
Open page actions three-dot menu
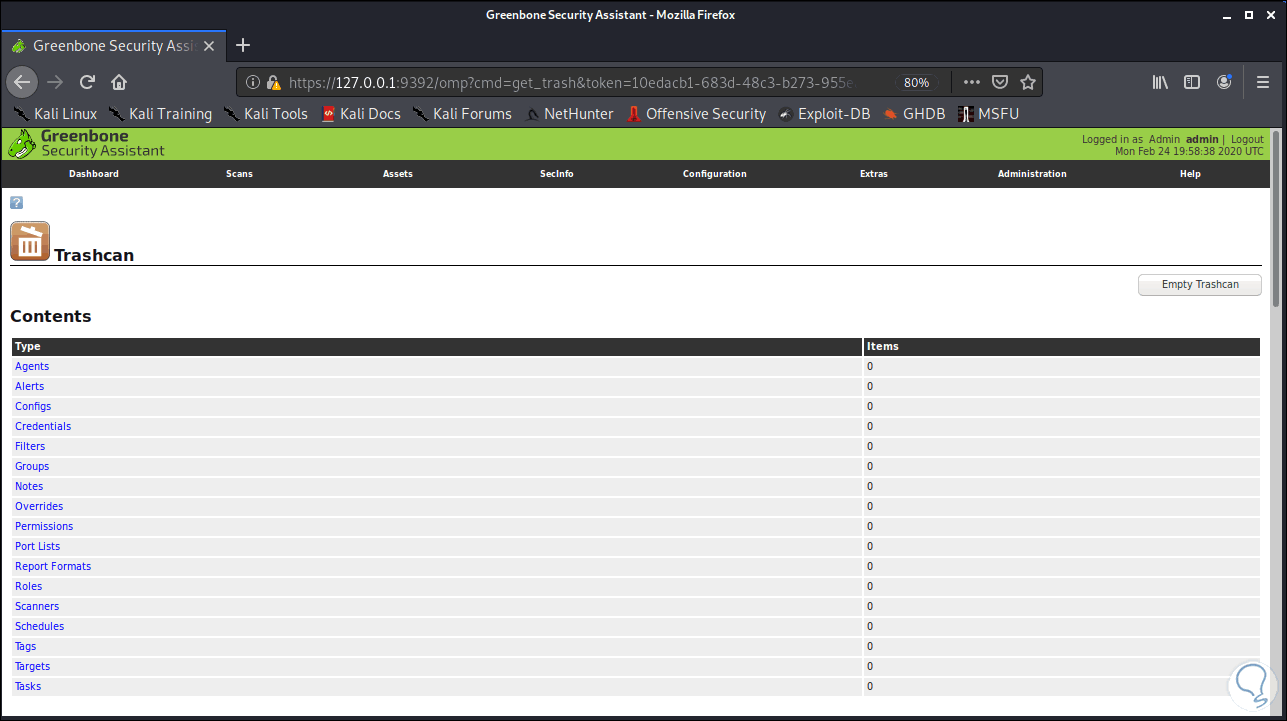[972, 82]
